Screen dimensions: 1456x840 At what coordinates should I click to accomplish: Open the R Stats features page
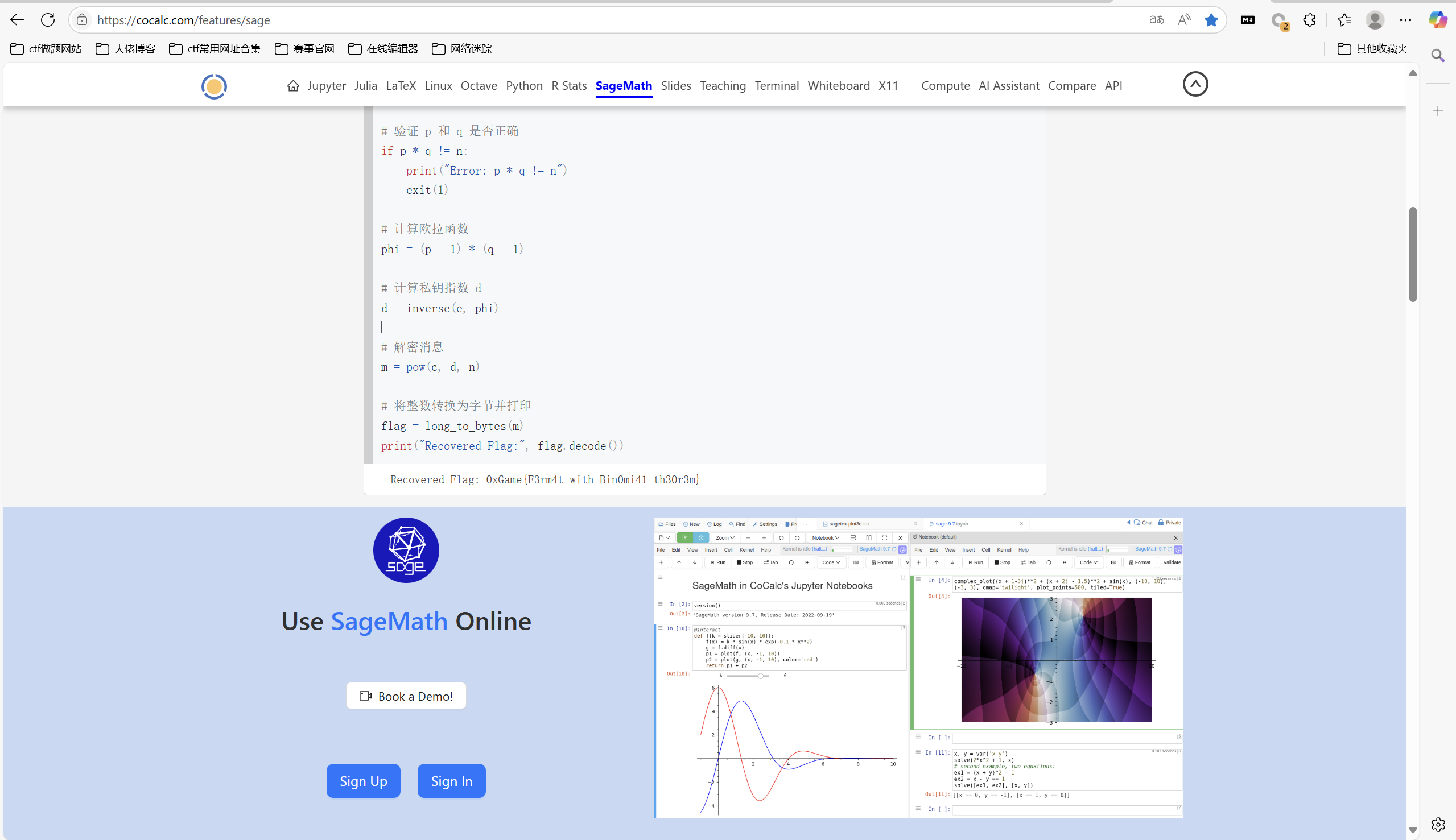(x=569, y=85)
